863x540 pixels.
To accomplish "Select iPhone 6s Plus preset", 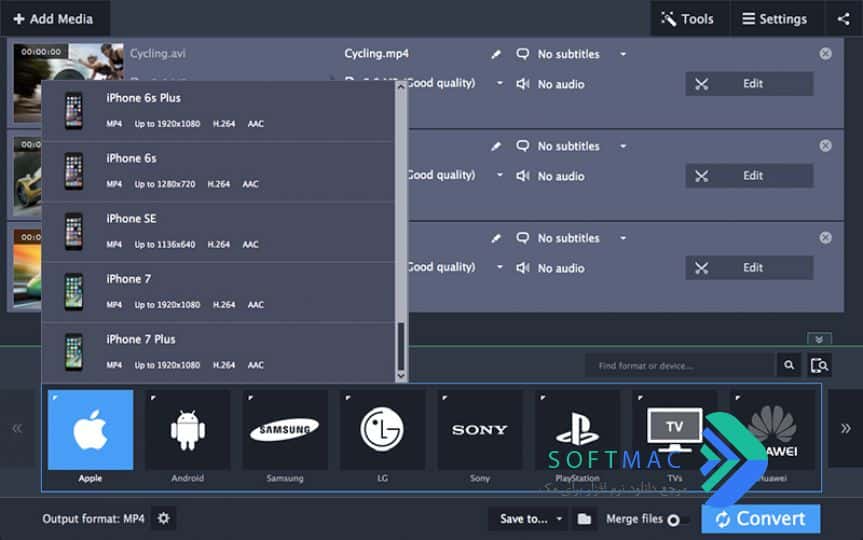I will pyautogui.click(x=219, y=111).
